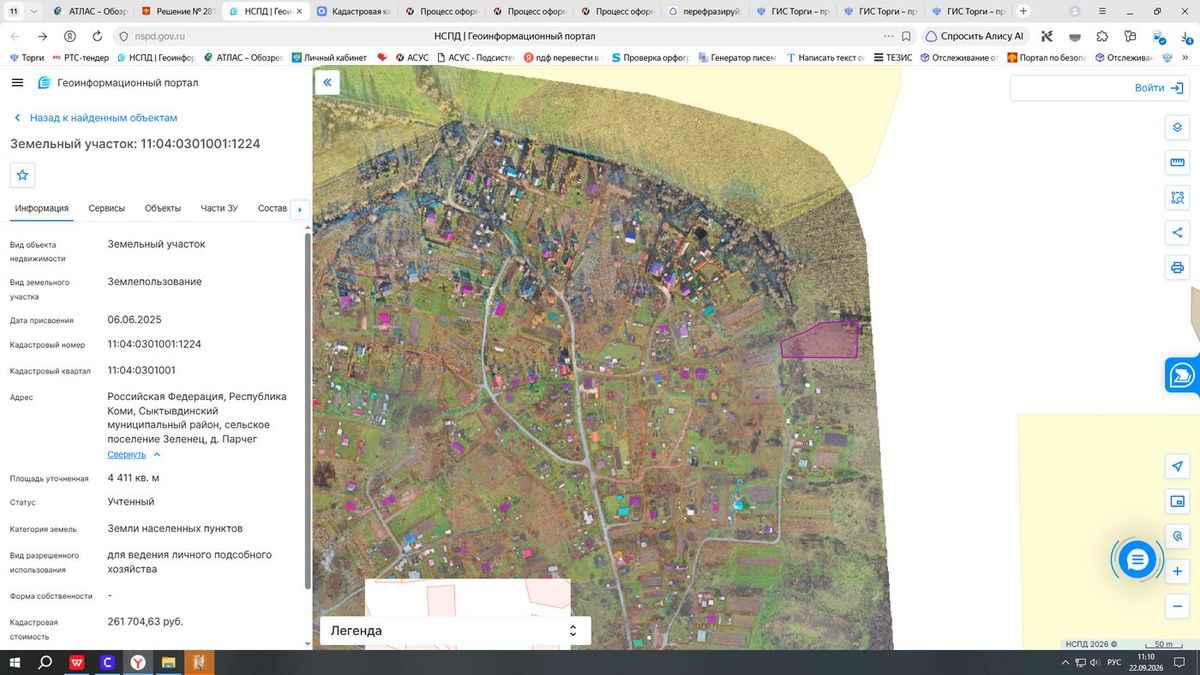1200x675 pixels.
Task: Zoom out with the minus button
Action: 1177,606
